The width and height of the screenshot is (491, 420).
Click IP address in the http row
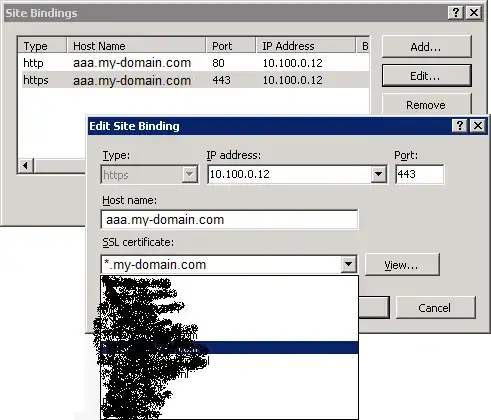292,63
